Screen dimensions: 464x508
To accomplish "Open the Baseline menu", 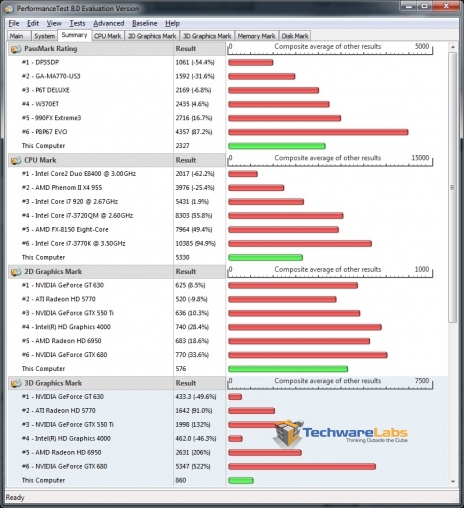I will 145,23.
